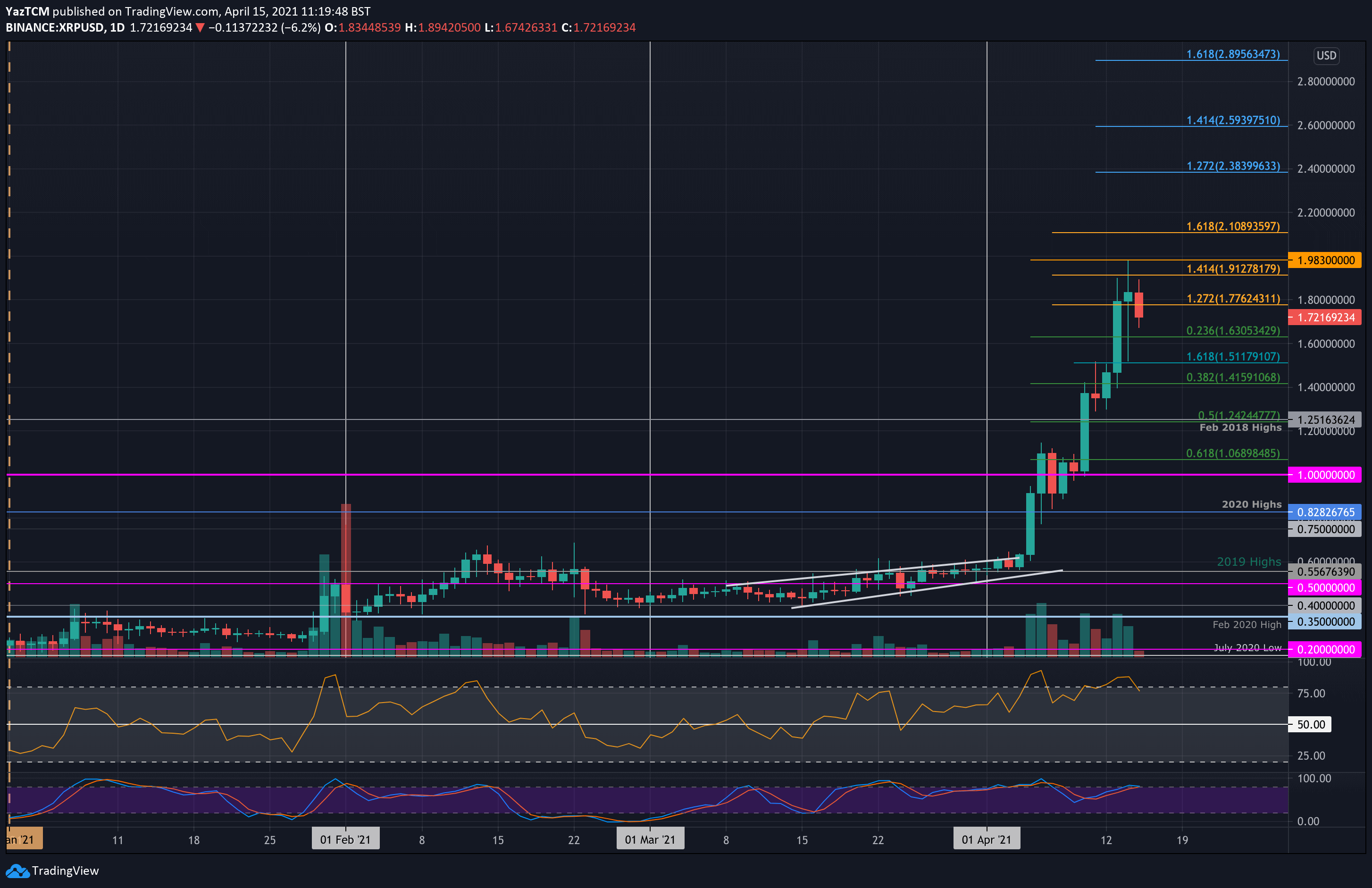Click the date label 19 on time axis
This screenshot has height=888, width=1372.
(1182, 840)
